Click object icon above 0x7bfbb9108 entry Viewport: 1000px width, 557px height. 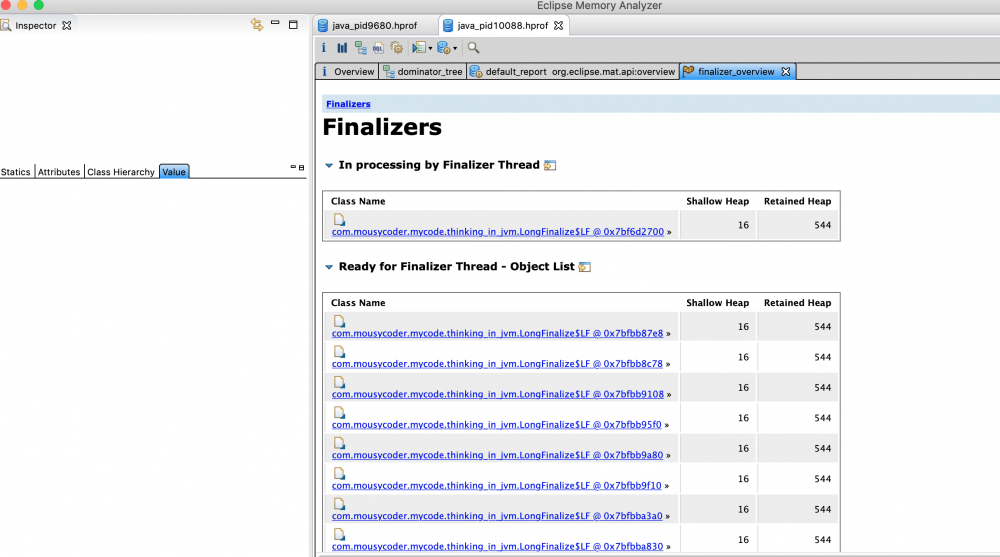tap(339, 382)
